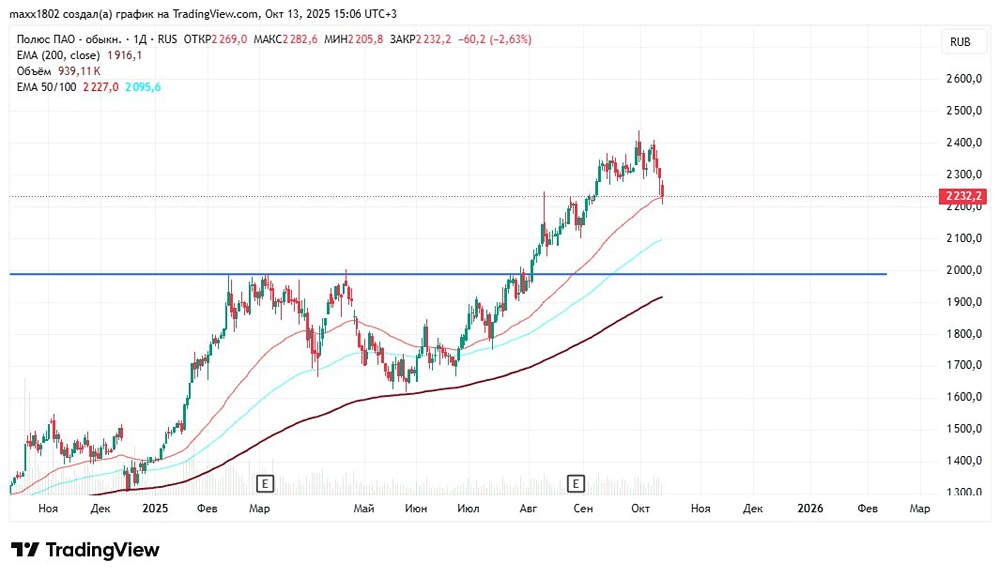
Task: Select the red current price label 2232,2
Action: click(x=963, y=196)
